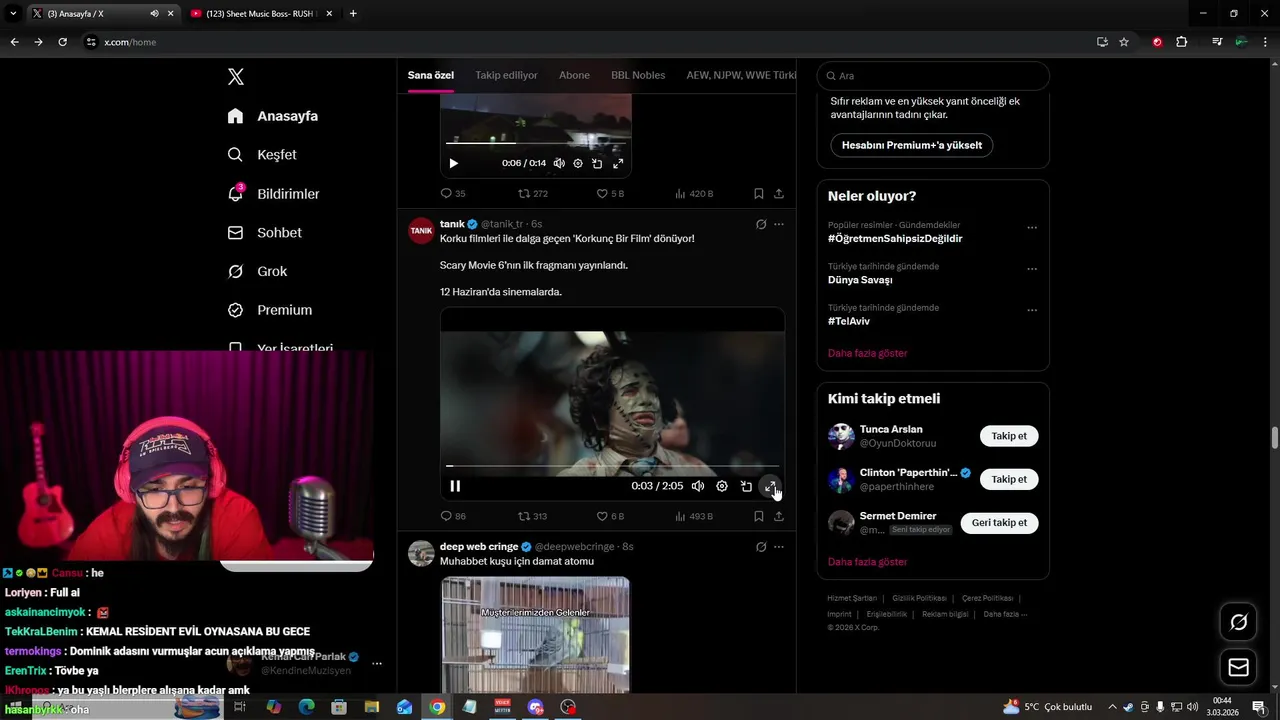Follow Clinton 'Paperthin' with Takip et
The width and height of the screenshot is (1280, 720).
tap(1009, 479)
